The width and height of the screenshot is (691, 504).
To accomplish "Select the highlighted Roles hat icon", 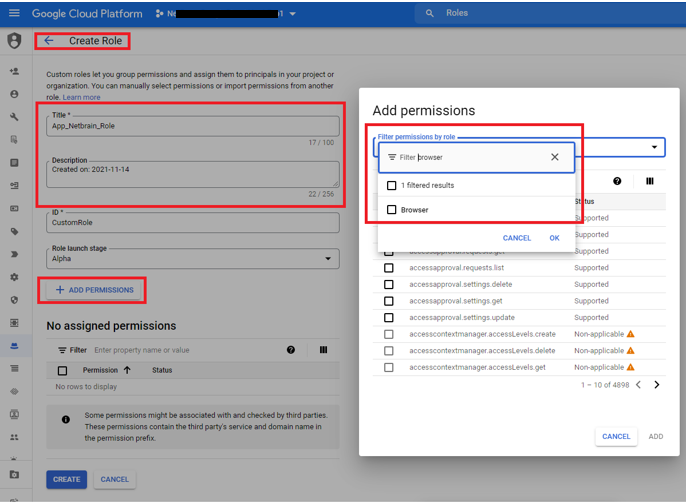I will 14,346.
